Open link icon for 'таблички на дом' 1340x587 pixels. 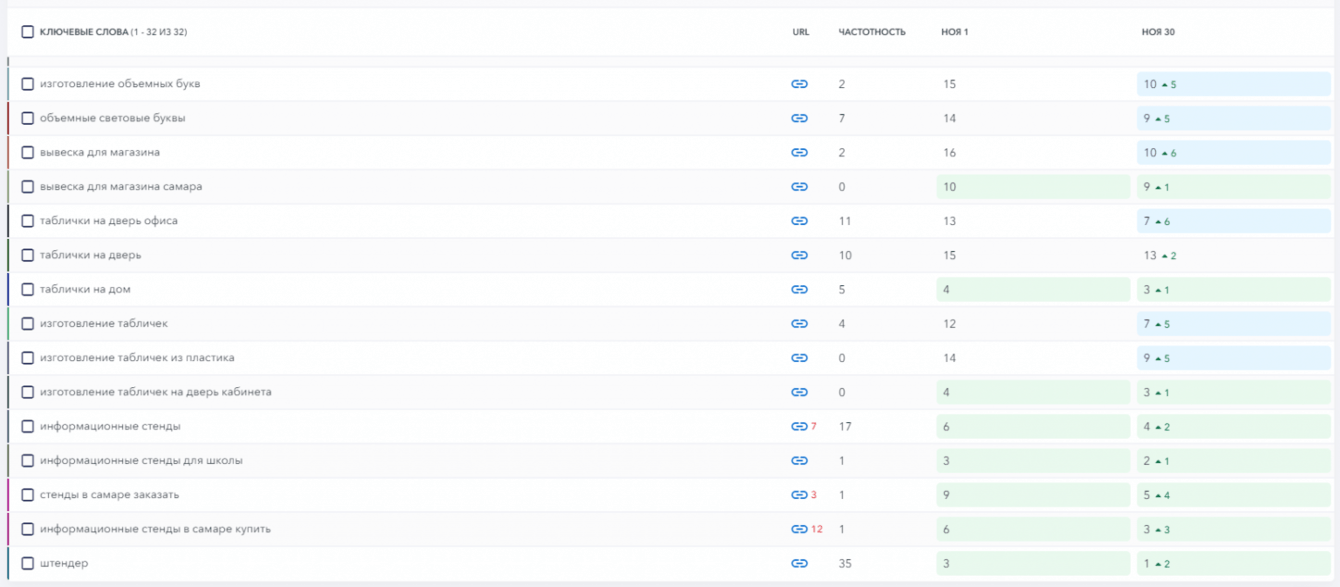pos(799,289)
